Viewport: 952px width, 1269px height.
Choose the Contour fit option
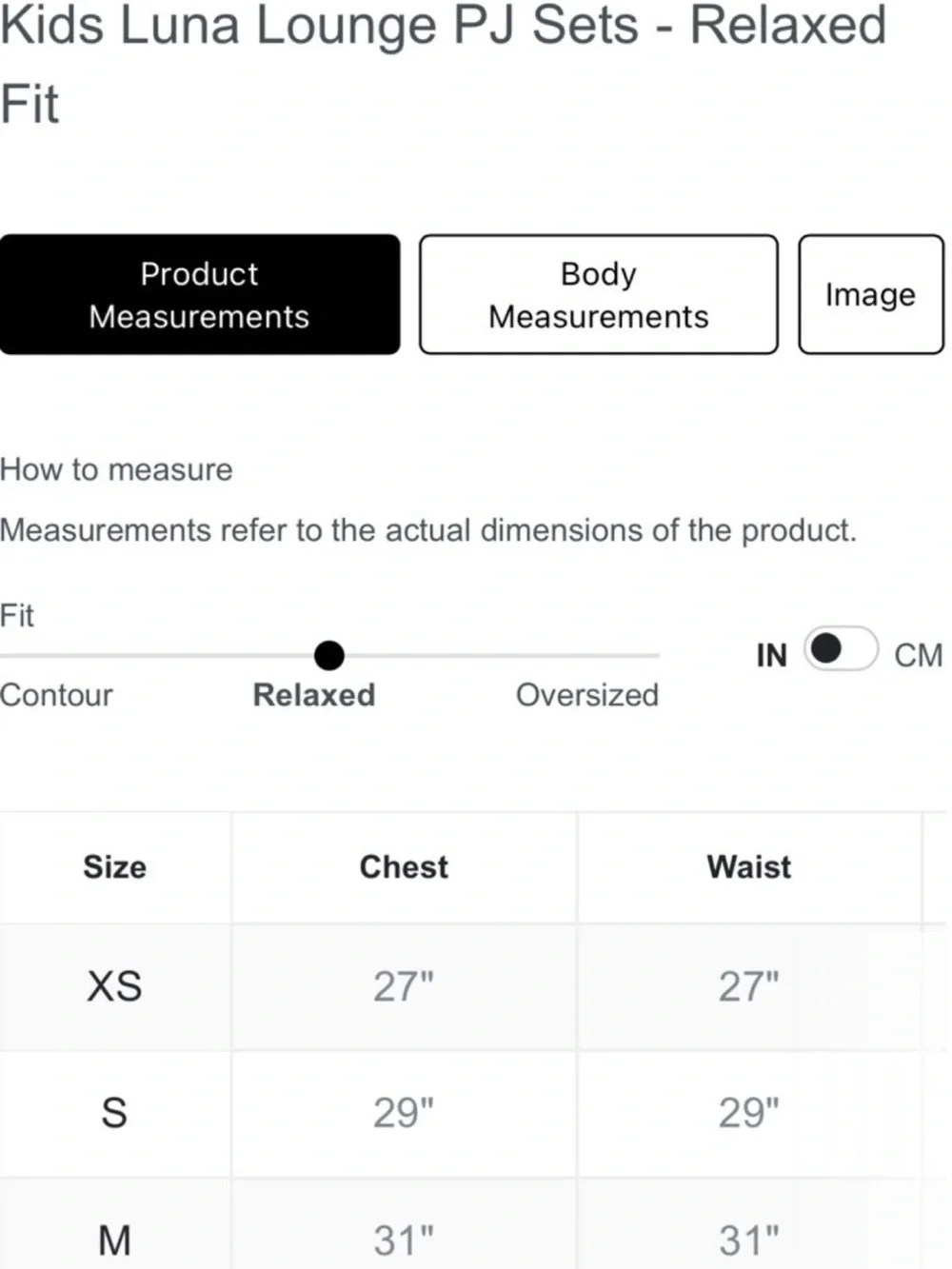[56, 695]
